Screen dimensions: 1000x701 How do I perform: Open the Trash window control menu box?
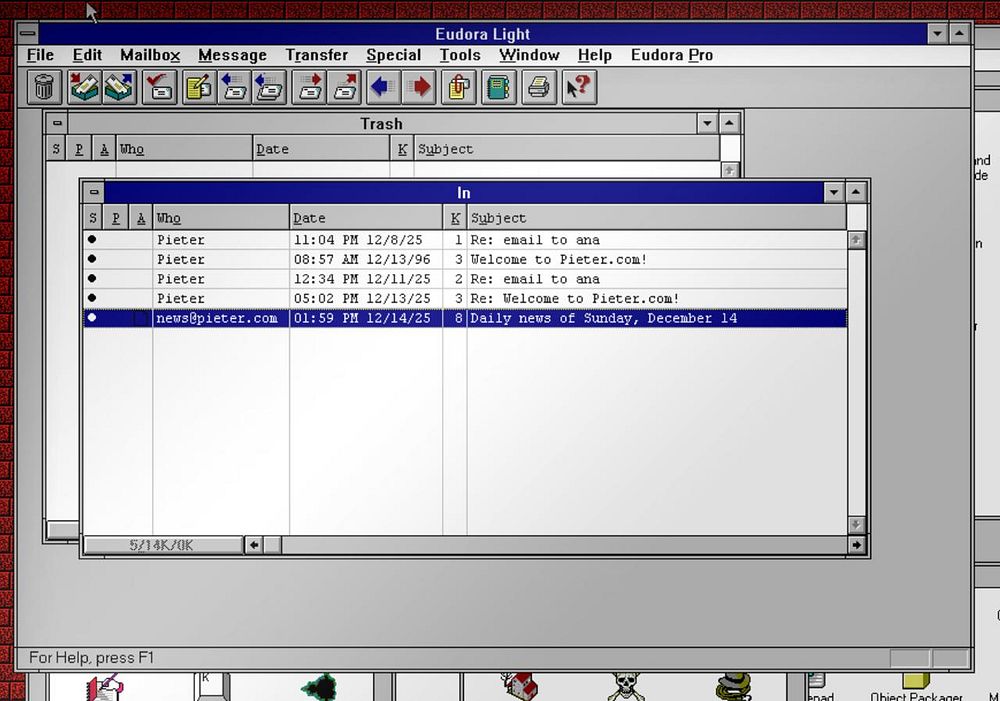coord(56,123)
